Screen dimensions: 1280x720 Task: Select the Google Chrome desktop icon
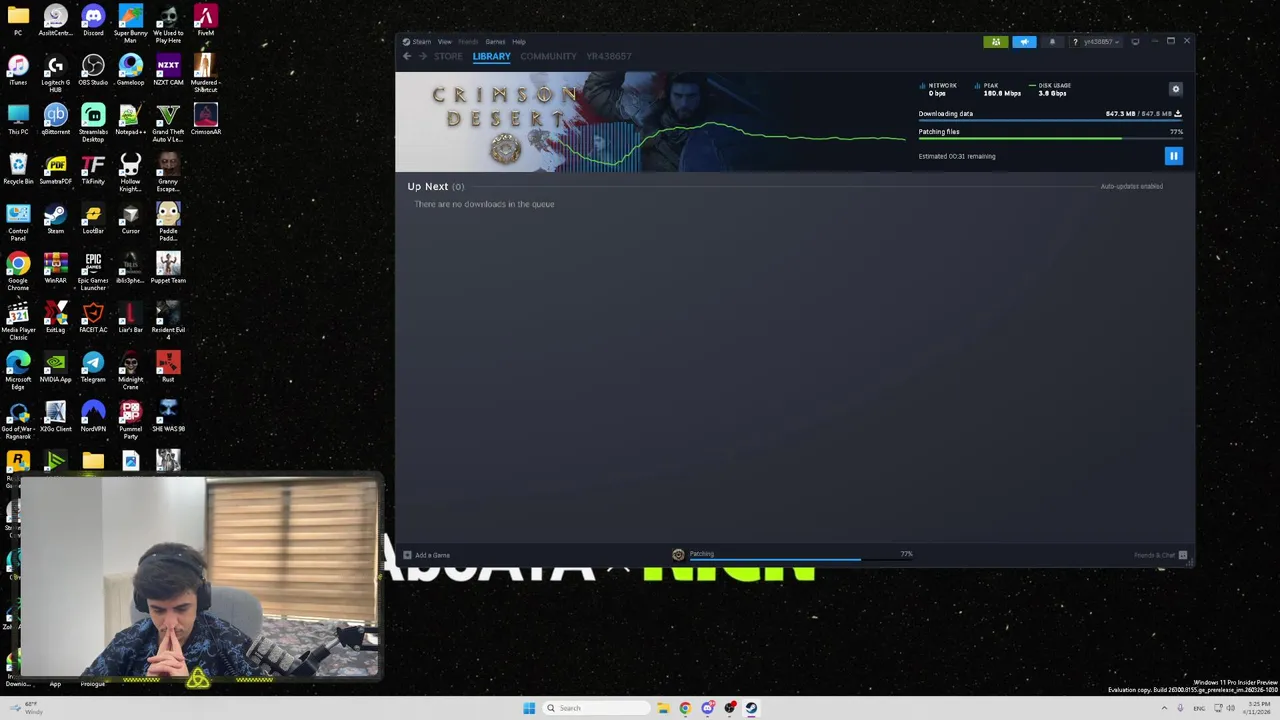coord(18,270)
